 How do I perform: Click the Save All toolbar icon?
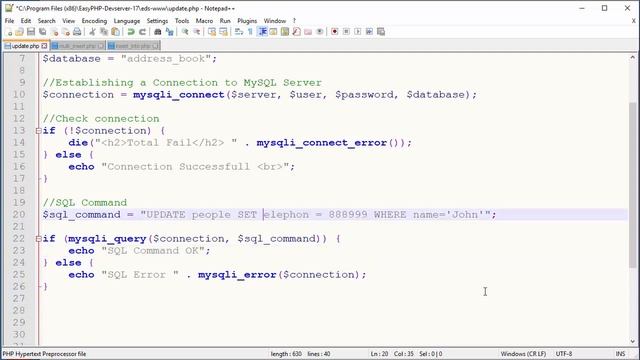click(x=42, y=32)
